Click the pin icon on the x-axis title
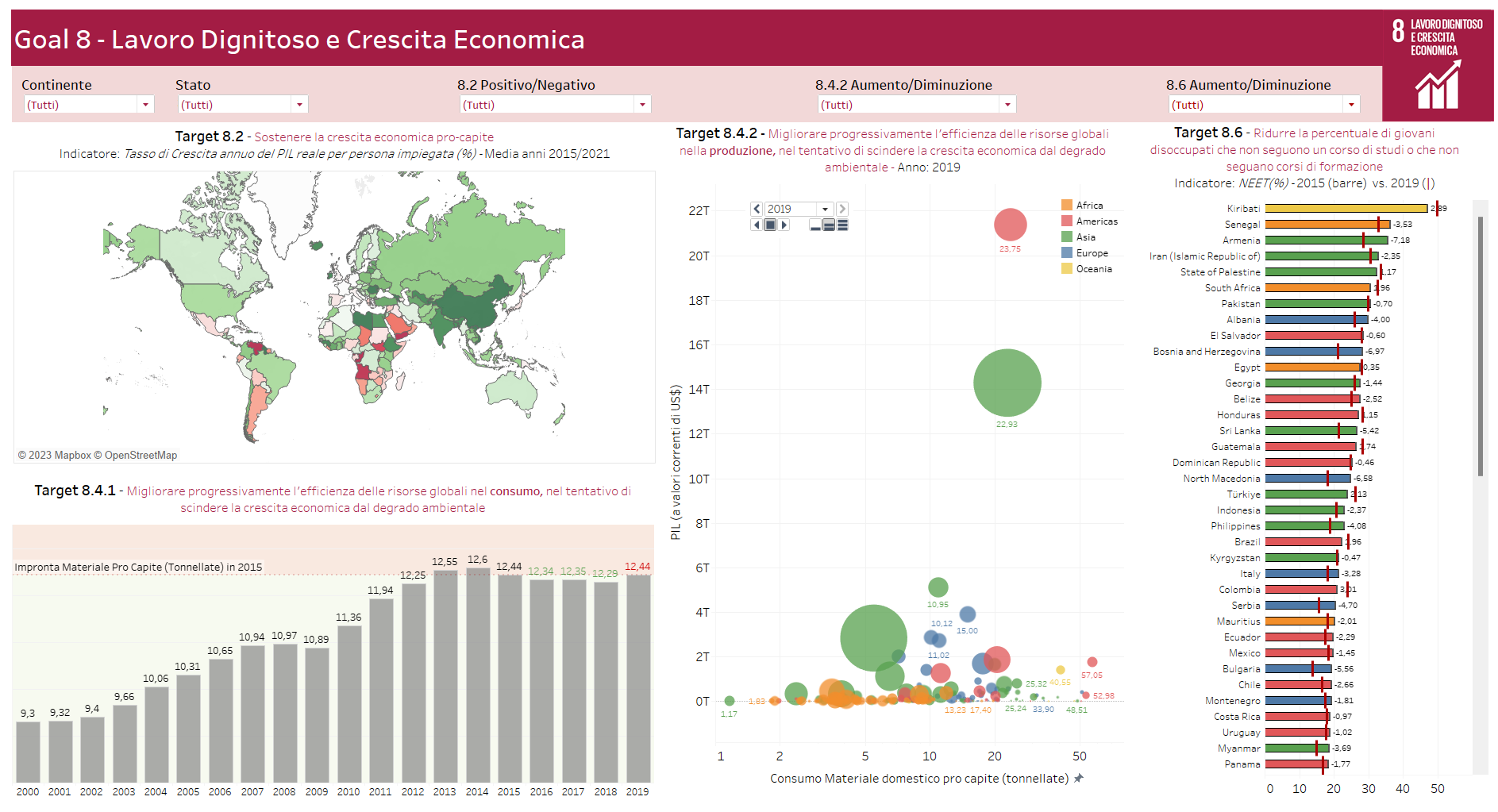The height and width of the screenshot is (812, 1498). pos(1078,779)
